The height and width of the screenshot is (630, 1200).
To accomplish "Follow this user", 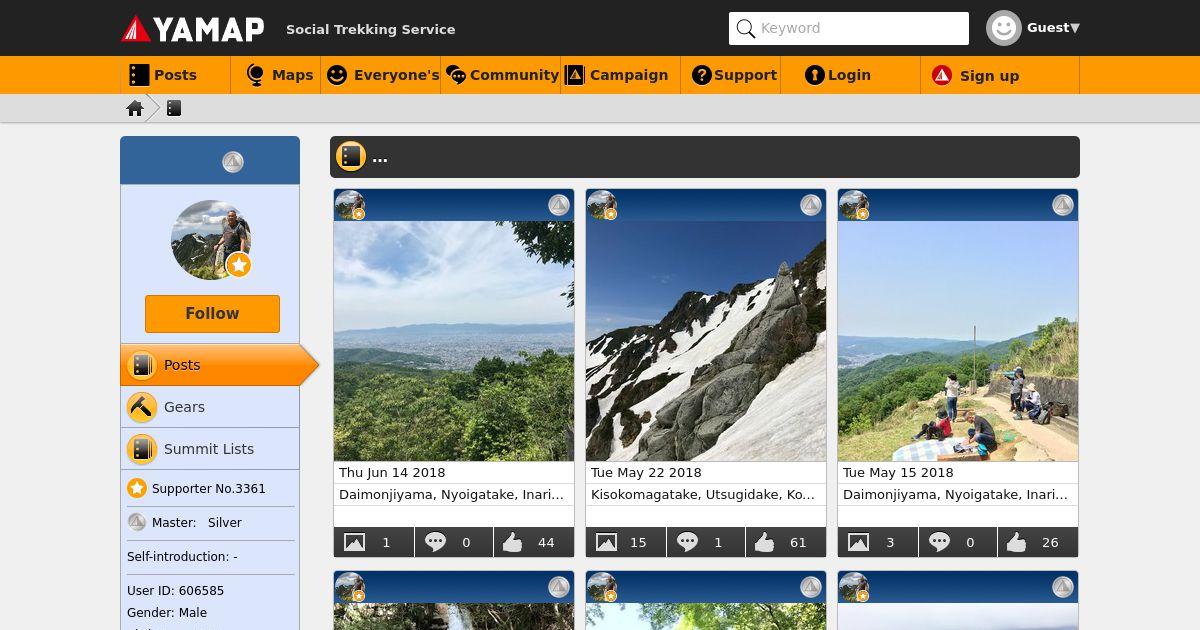I will [212, 314].
